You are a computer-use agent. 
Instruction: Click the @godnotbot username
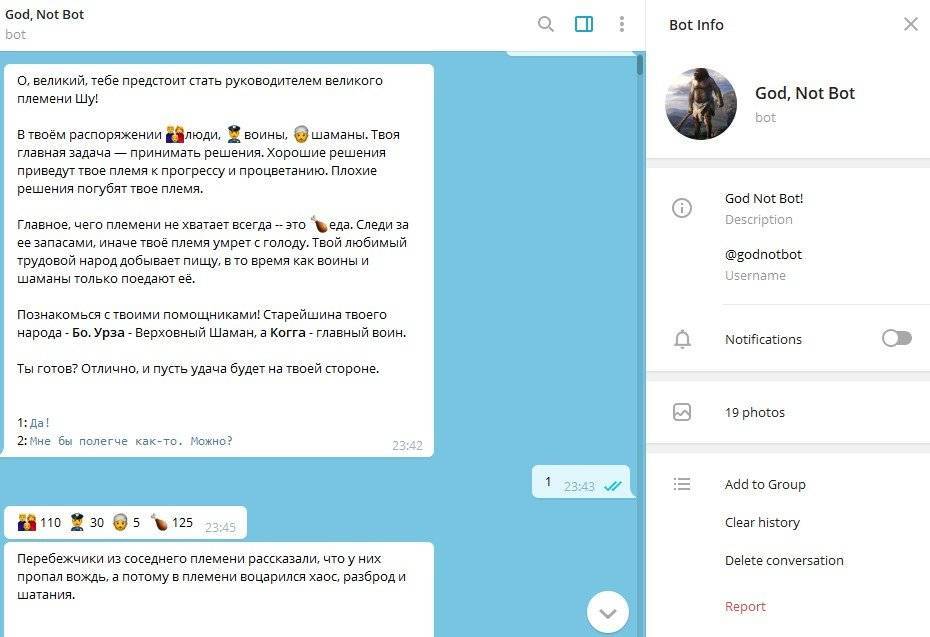[763, 254]
